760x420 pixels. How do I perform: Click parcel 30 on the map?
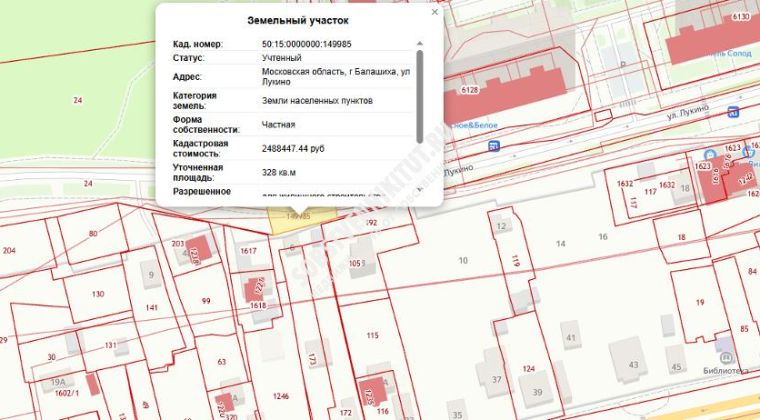pyautogui.click(x=51, y=358)
